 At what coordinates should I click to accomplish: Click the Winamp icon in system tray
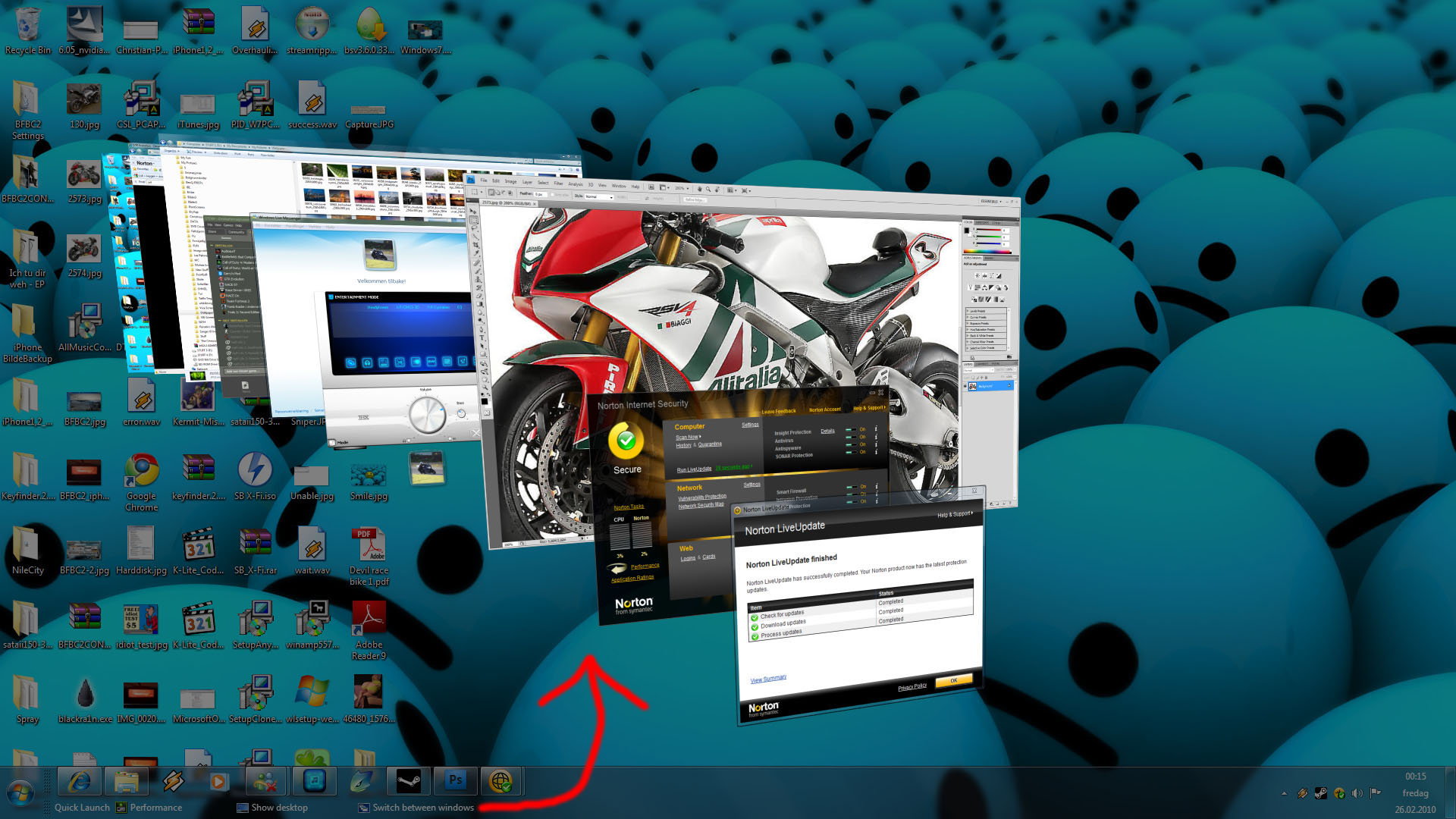tap(1303, 793)
